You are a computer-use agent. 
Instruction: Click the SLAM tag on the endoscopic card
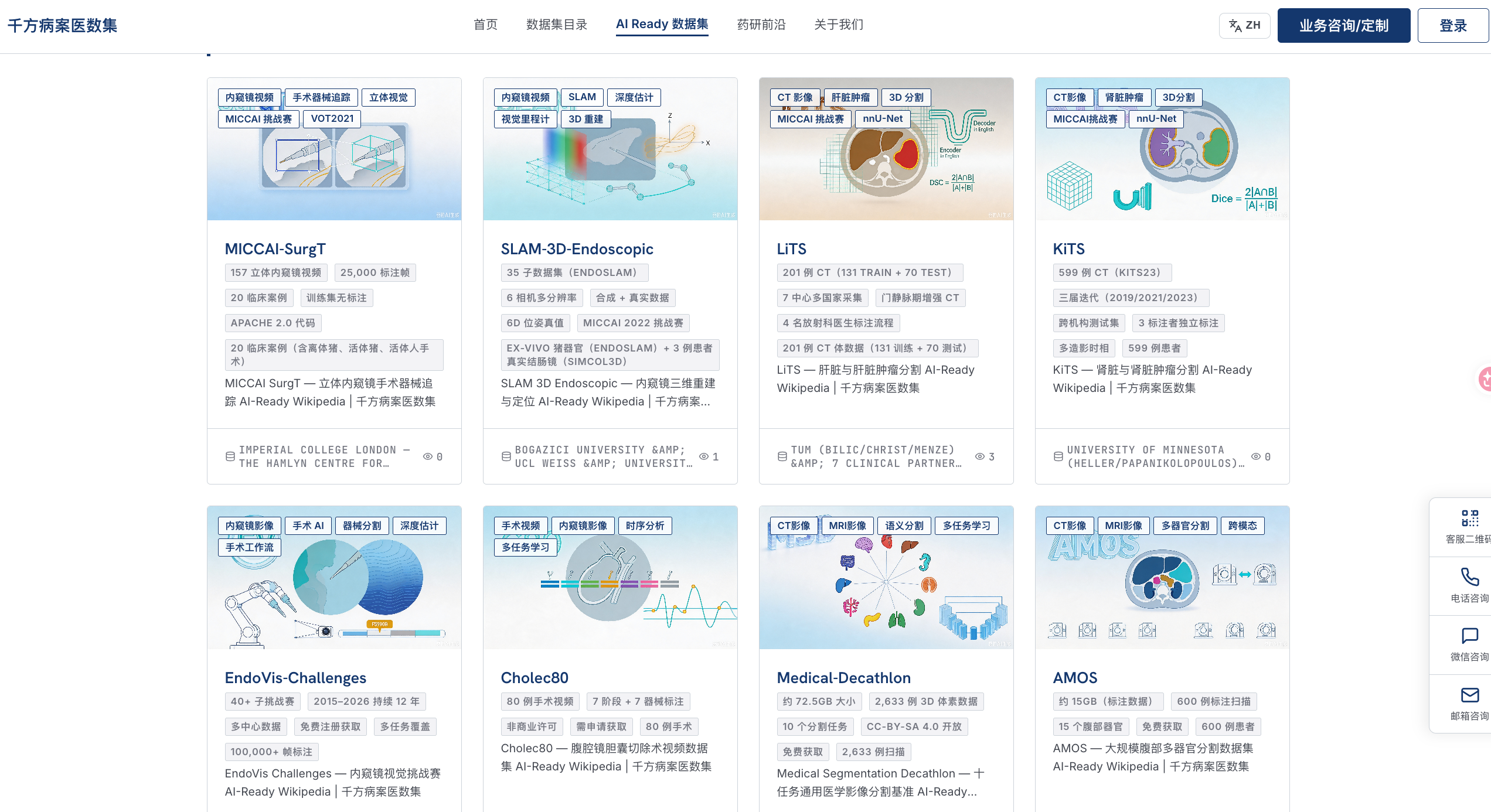(582, 97)
